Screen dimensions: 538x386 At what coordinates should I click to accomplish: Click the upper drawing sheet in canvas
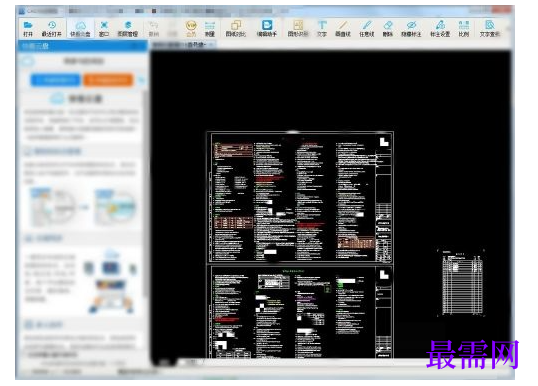tap(300, 197)
